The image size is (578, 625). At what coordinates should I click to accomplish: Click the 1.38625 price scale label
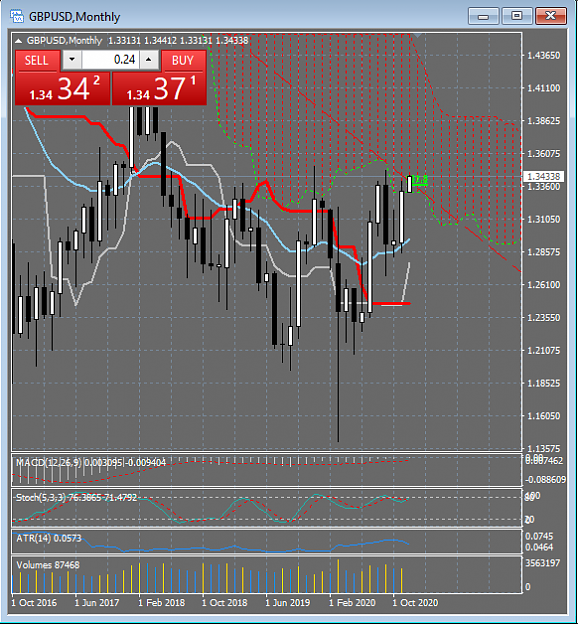(x=544, y=121)
